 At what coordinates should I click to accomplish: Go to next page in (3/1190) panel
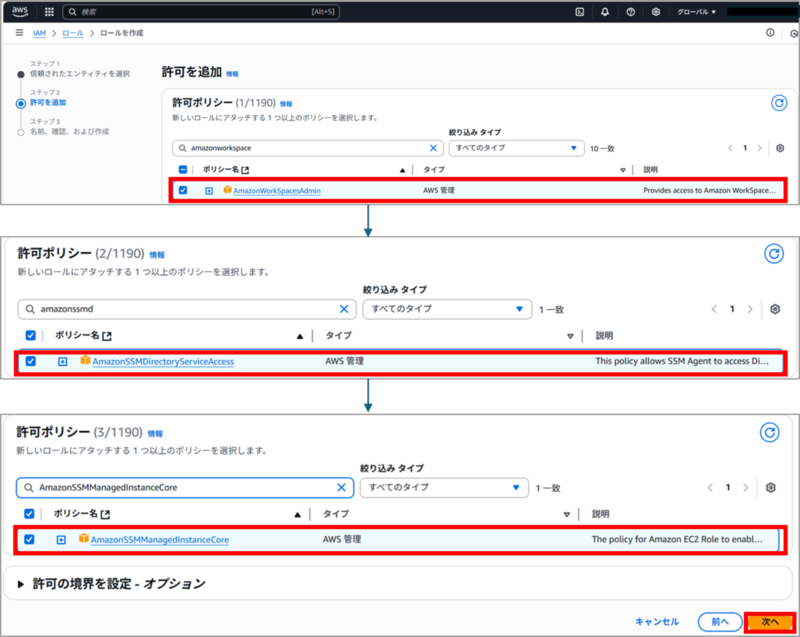click(x=745, y=488)
